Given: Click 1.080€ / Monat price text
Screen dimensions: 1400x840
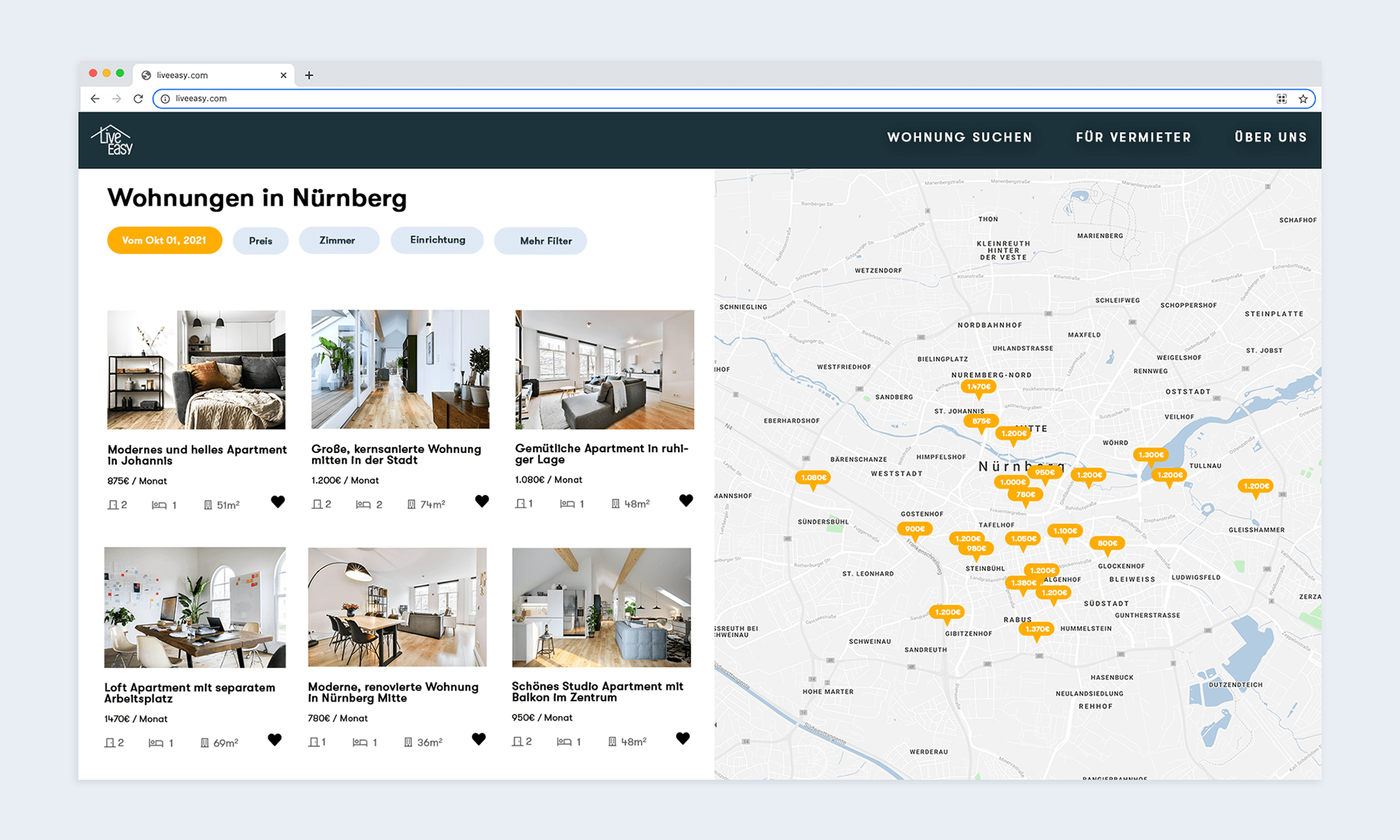Looking at the screenshot, I should (x=548, y=480).
